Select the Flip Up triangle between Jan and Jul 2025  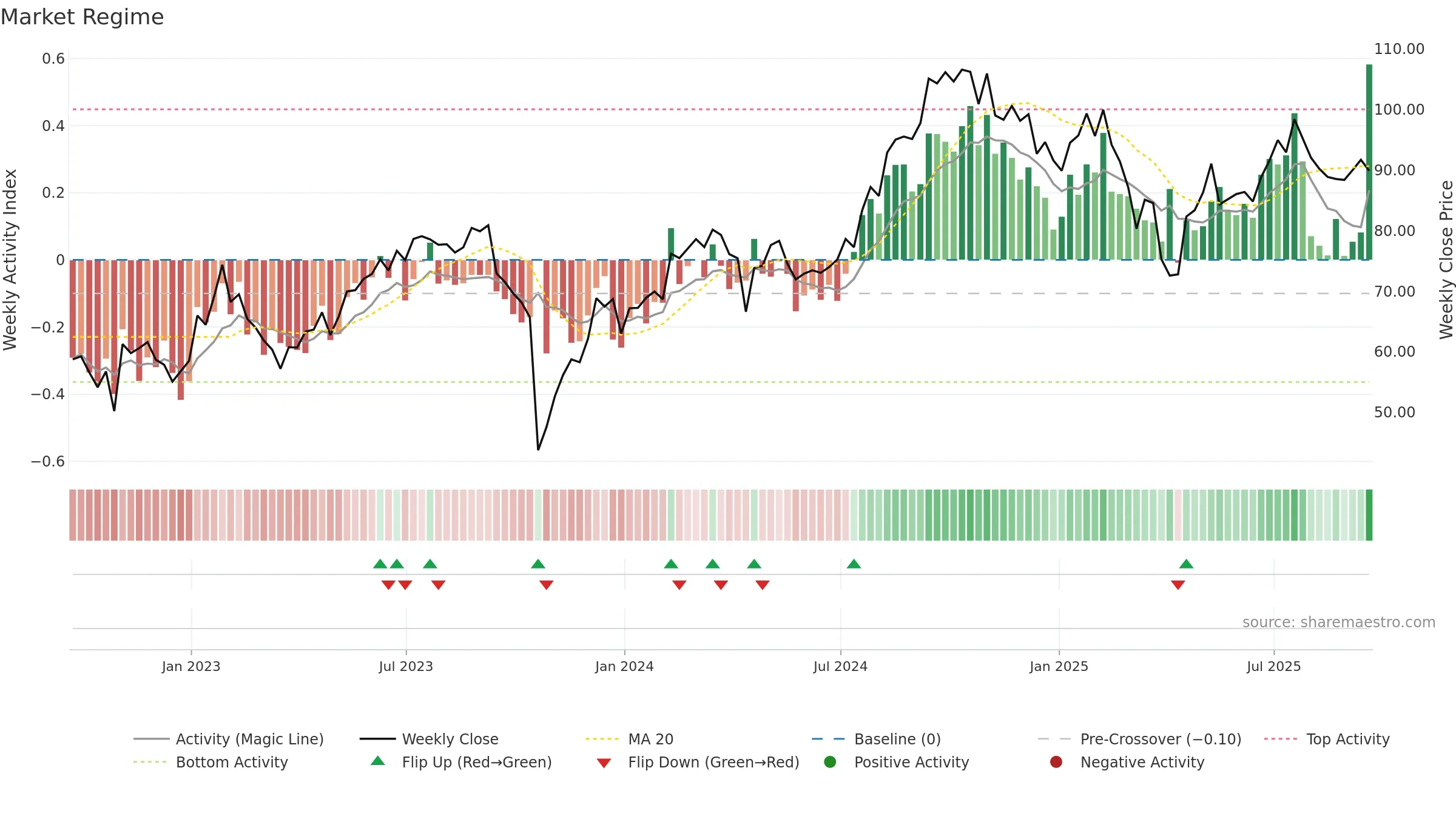pyautogui.click(x=1186, y=564)
